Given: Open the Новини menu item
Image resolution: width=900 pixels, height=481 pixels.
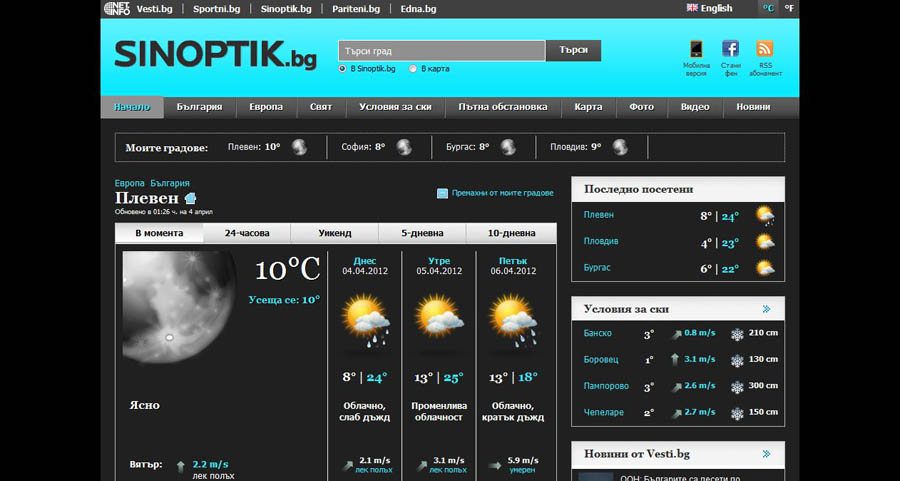Looking at the screenshot, I should pos(754,107).
